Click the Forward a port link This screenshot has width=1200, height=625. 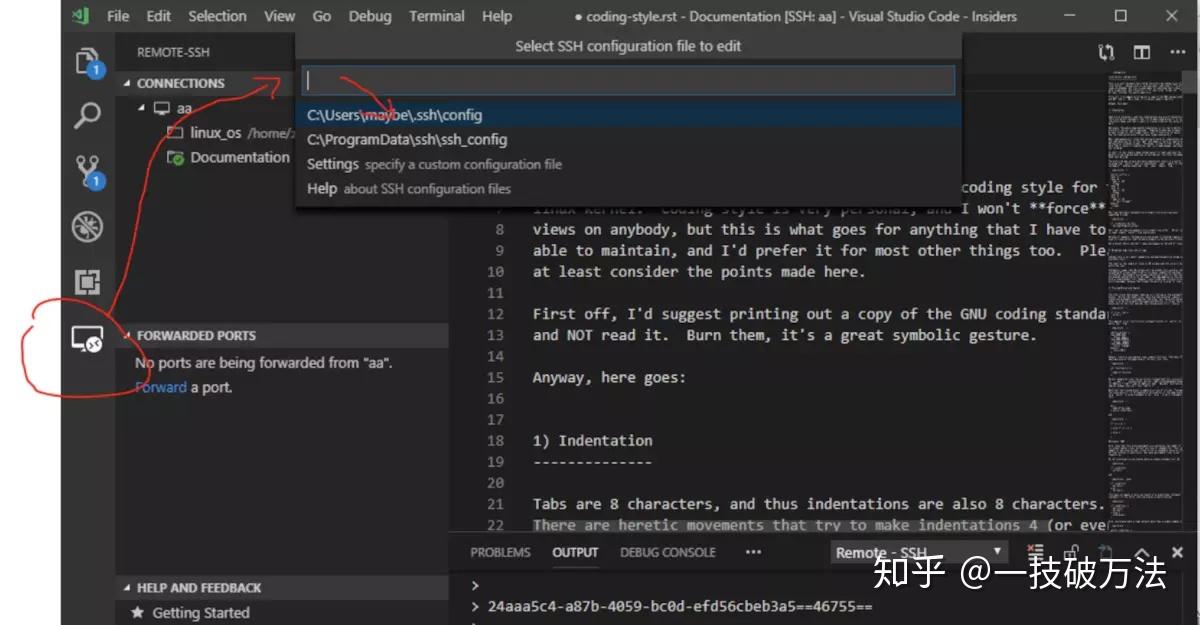(161, 387)
